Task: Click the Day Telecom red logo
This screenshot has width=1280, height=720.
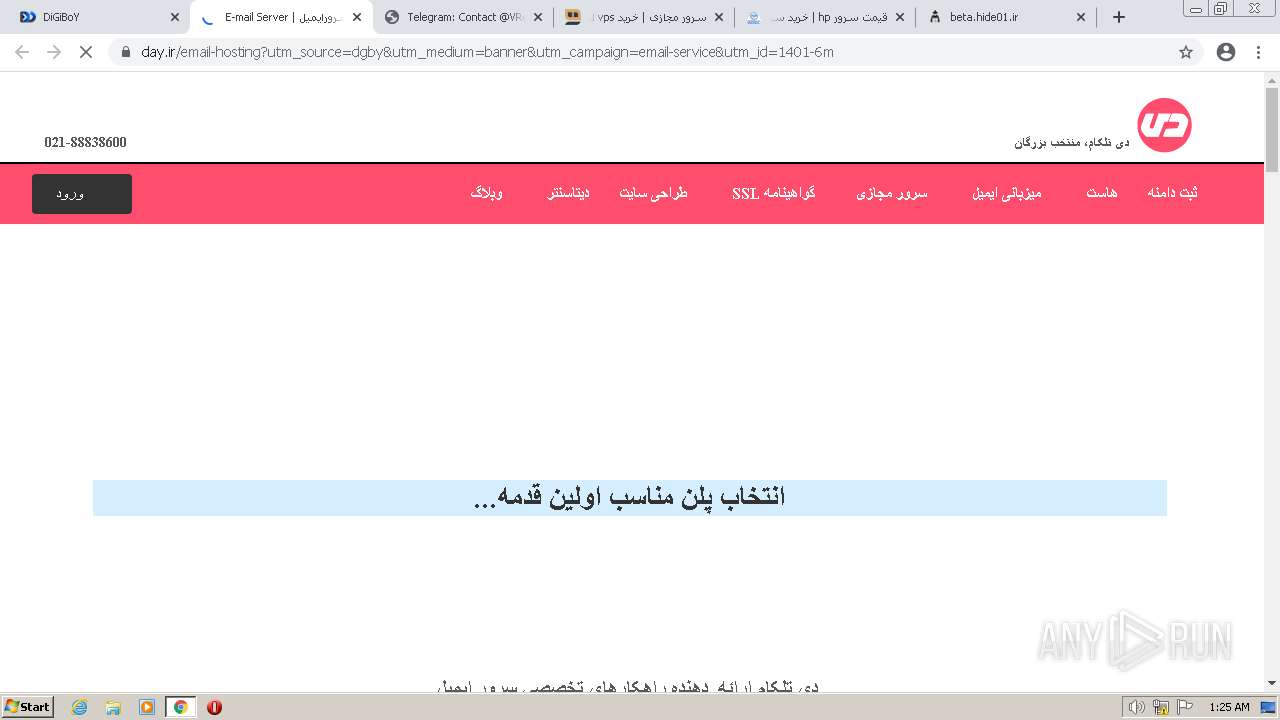Action: pos(1164,125)
